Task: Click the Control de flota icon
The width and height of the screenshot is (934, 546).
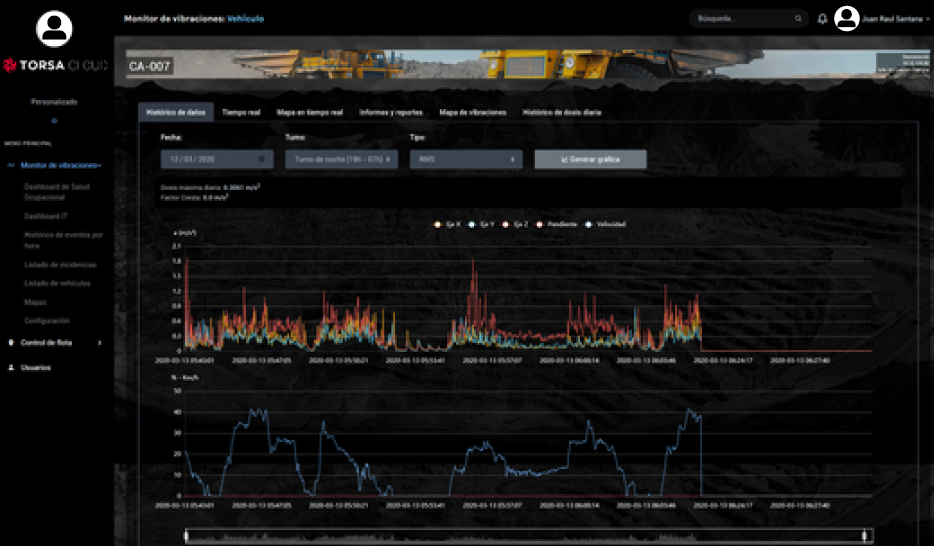Action: (10, 343)
